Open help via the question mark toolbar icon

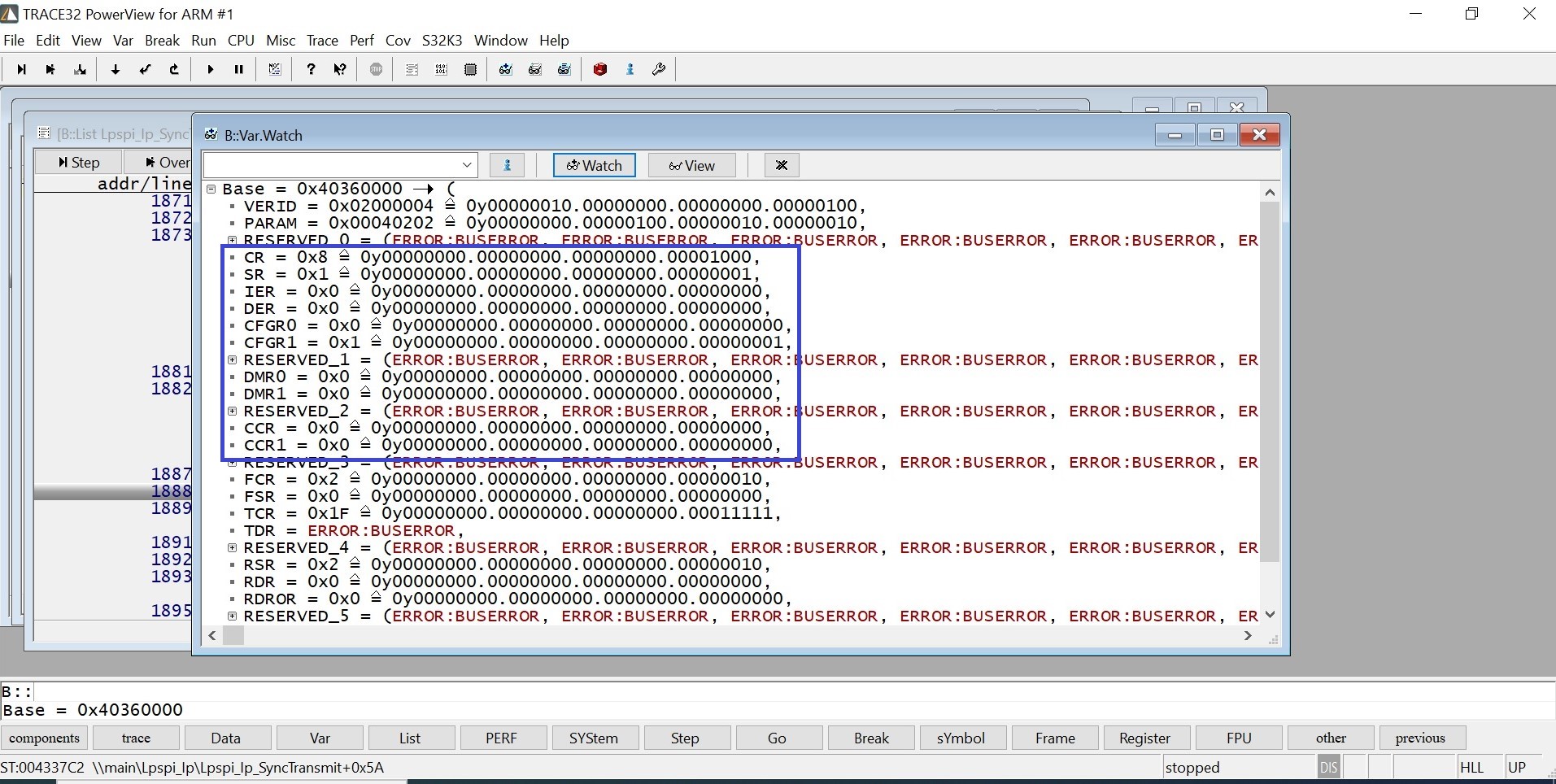pyautogui.click(x=311, y=70)
